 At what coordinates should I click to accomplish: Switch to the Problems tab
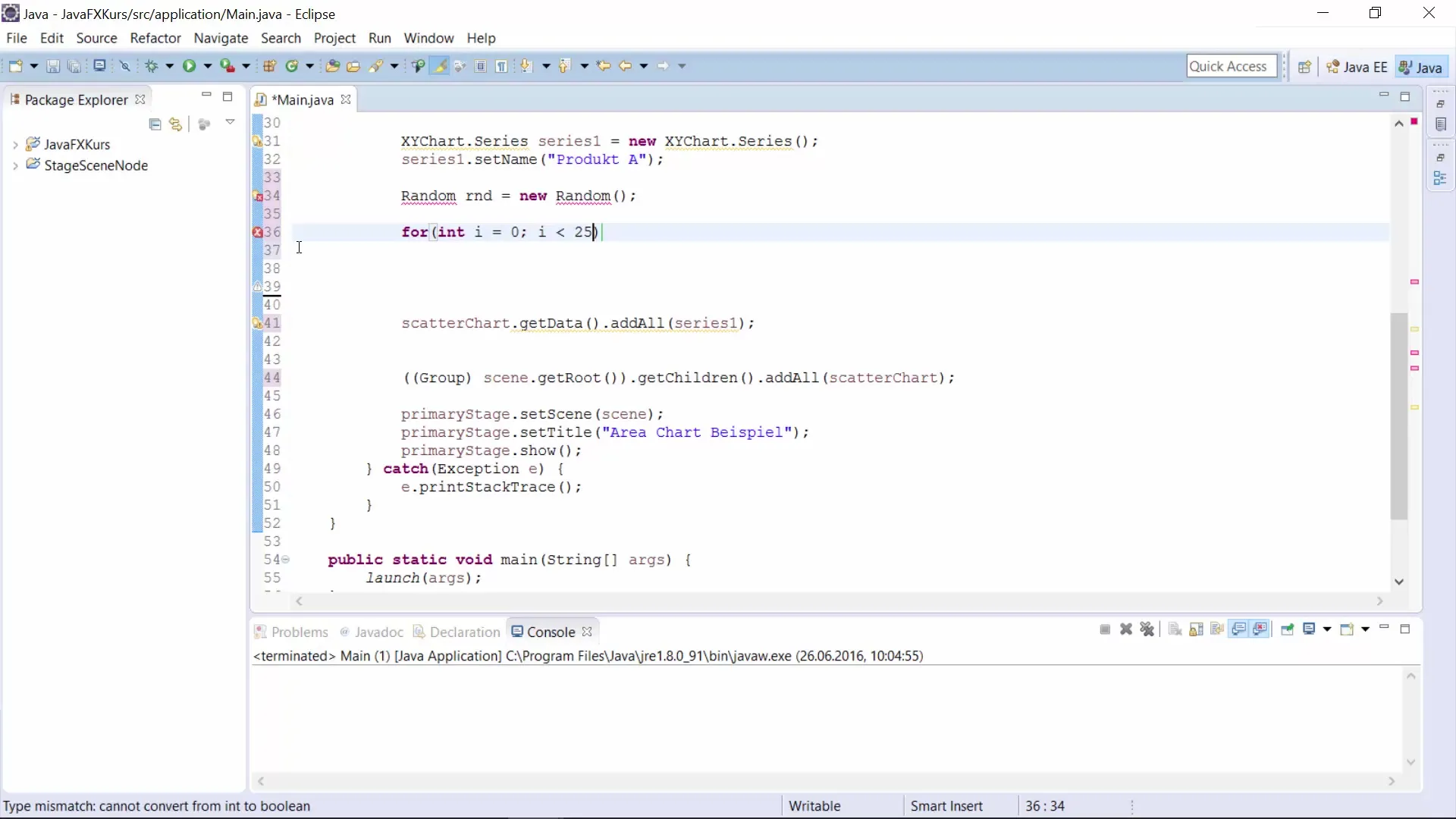291,632
